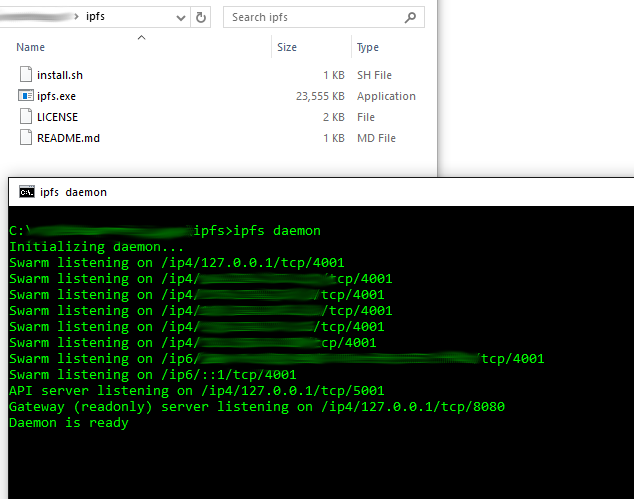Click the Gateway (readonly) server line
634x499 pixels.
click(257, 406)
